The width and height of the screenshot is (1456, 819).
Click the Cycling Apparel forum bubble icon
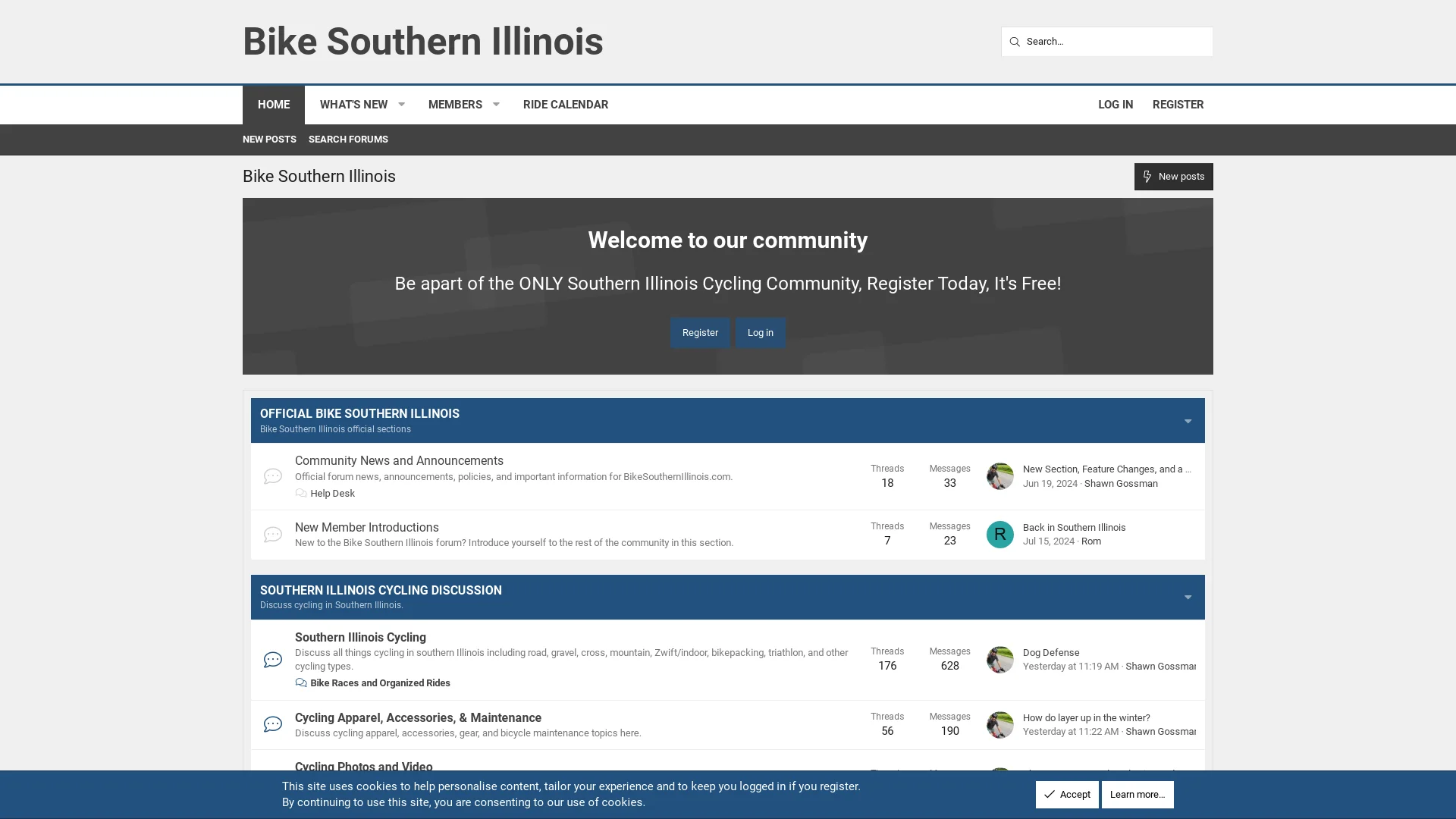[273, 725]
